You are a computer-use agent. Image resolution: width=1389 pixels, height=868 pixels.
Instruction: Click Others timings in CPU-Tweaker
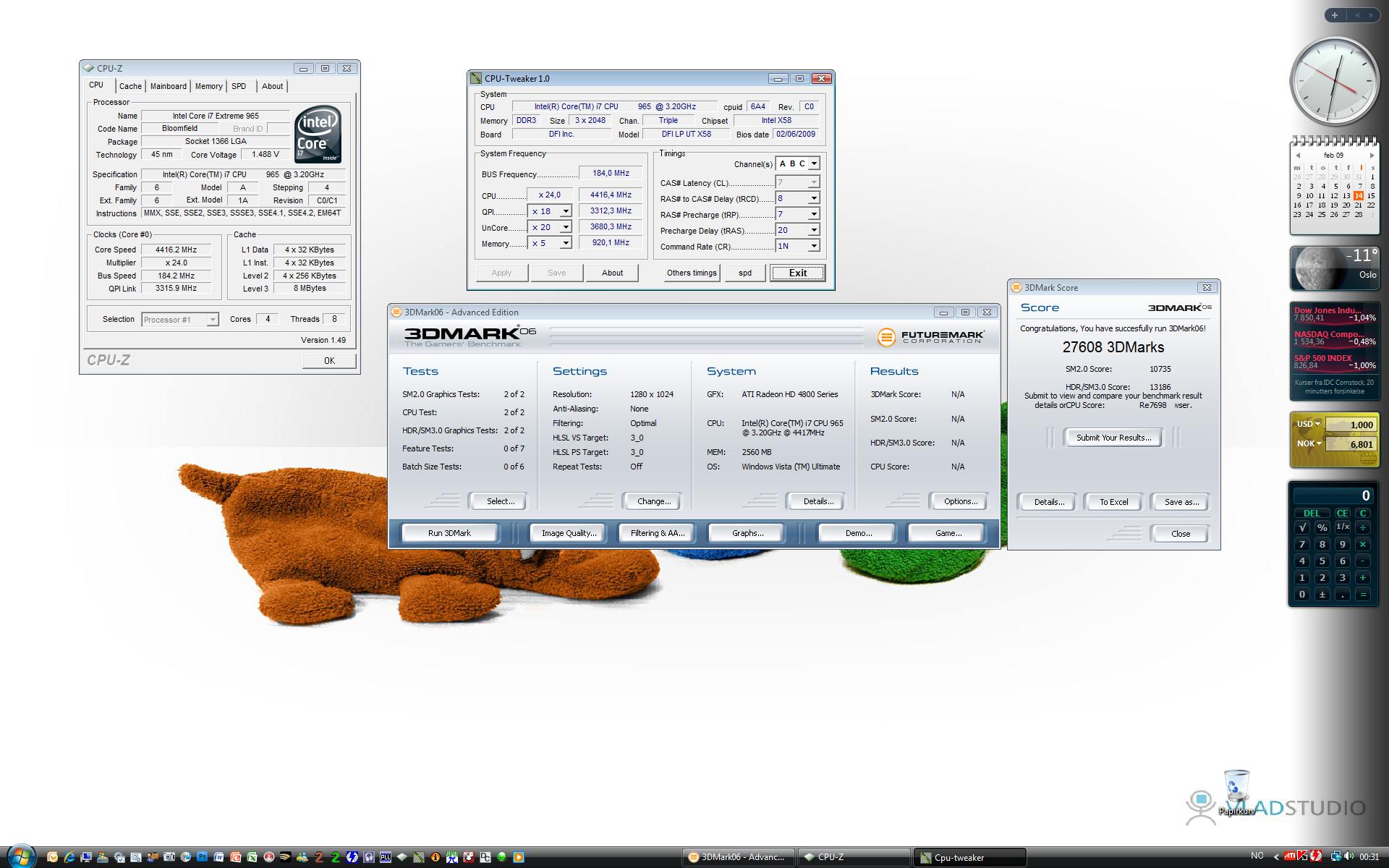[x=692, y=273]
